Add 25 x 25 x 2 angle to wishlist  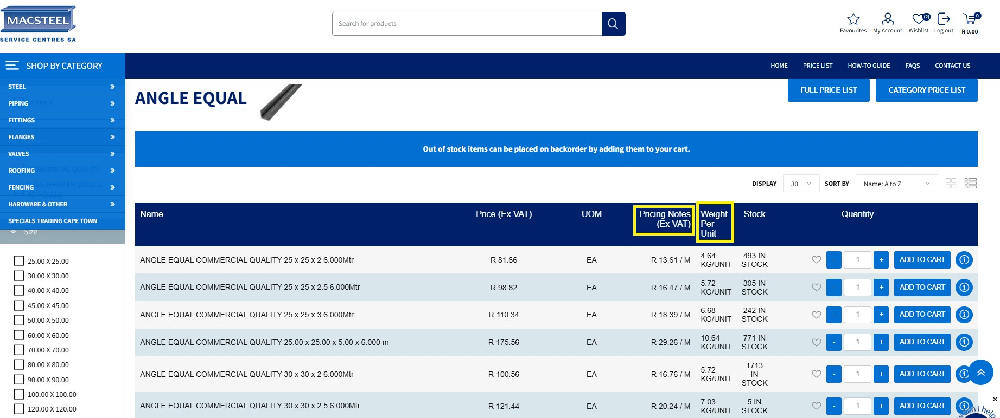pyautogui.click(x=815, y=260)
